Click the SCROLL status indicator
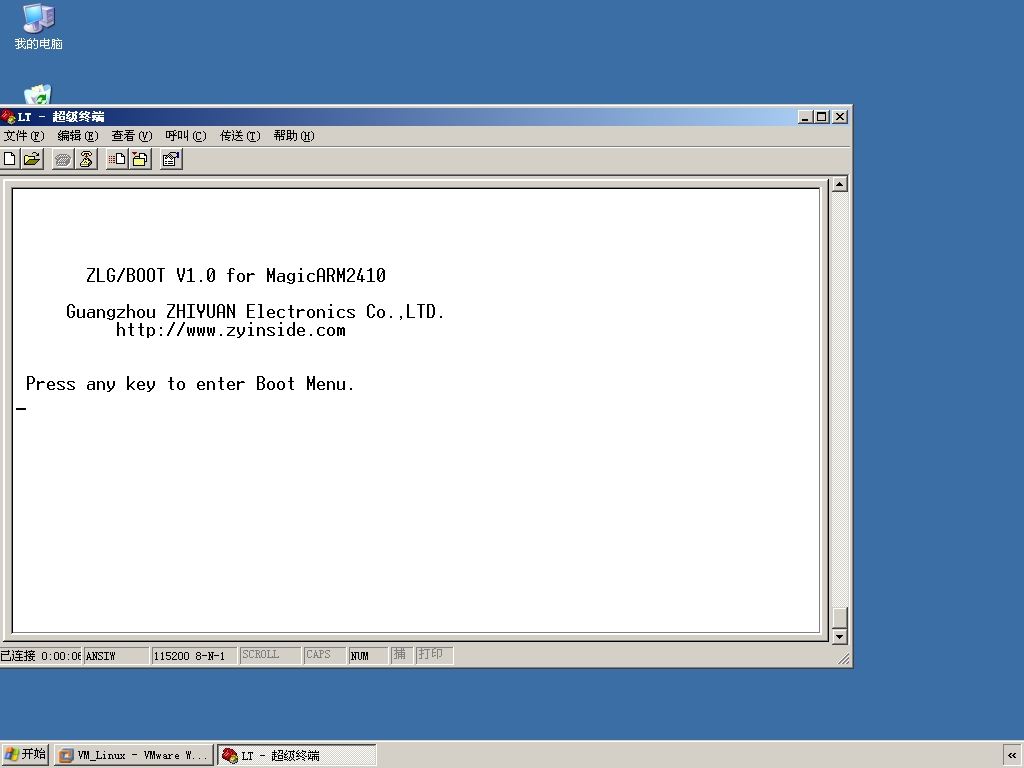1024x768 pixels. click(x=270, y=655)
